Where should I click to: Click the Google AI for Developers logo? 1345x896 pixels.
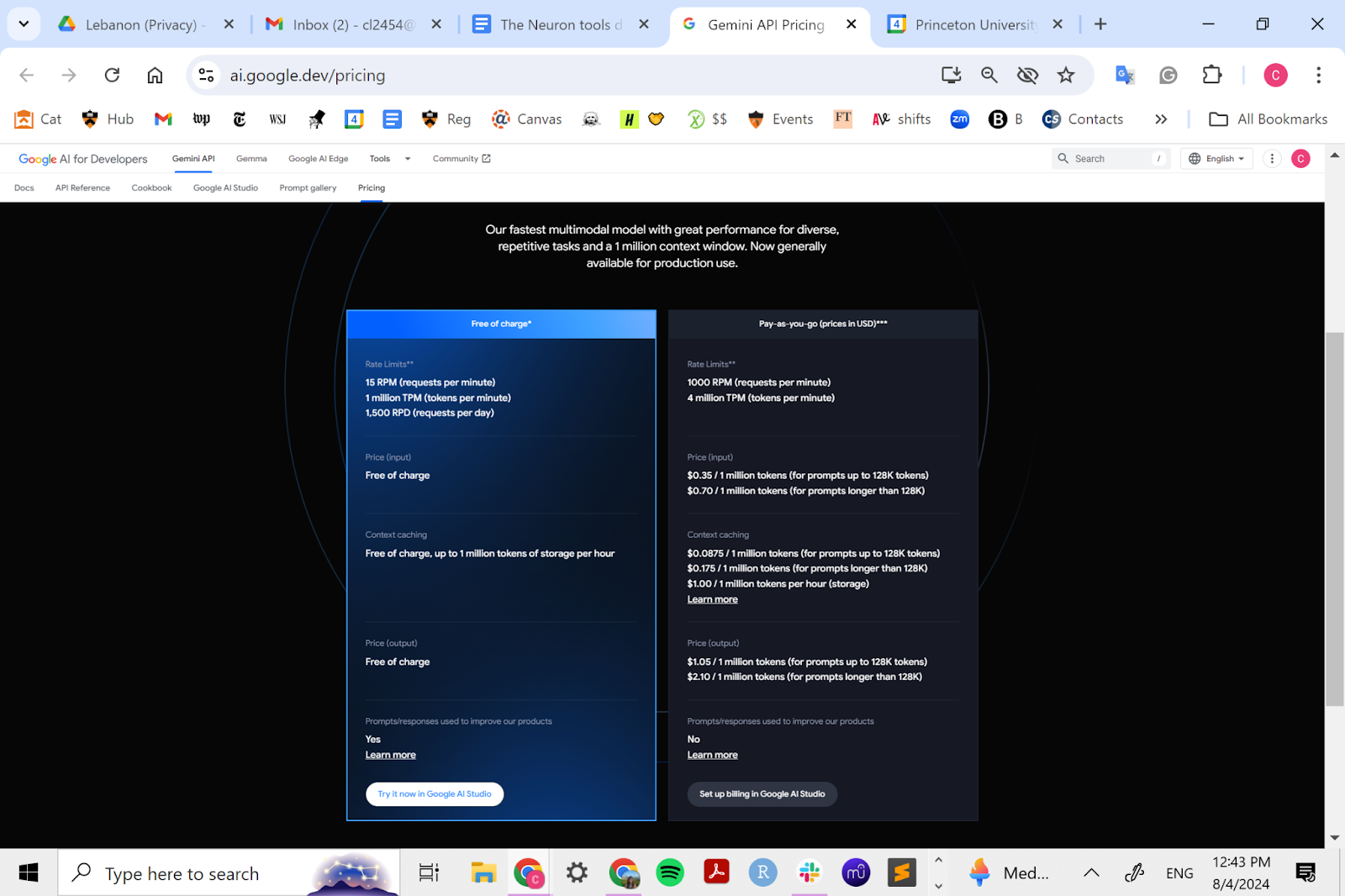(x=83, y=159)
